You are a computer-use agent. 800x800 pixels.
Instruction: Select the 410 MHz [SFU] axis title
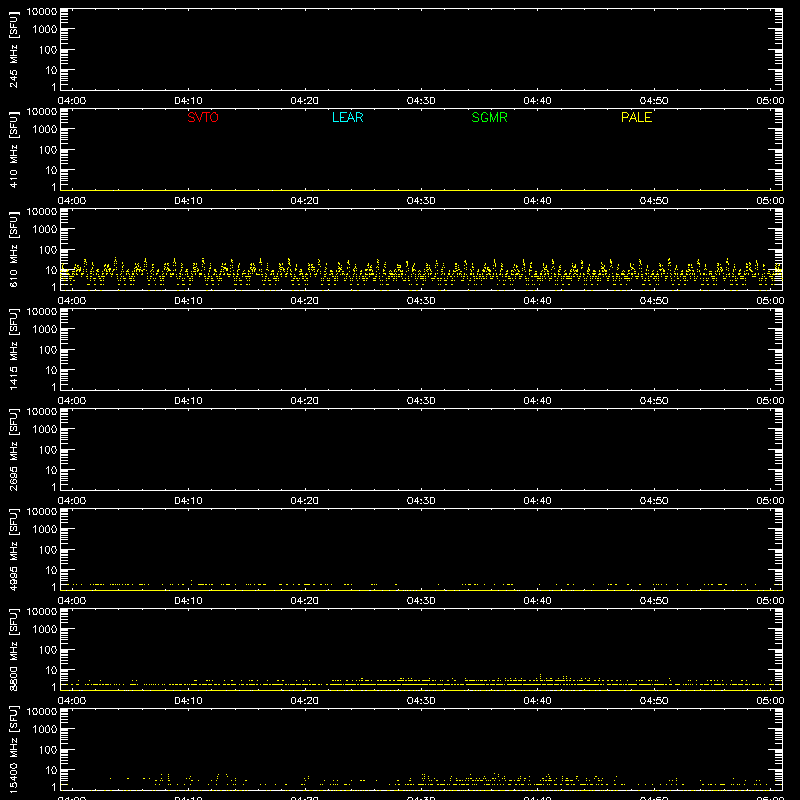[13, 149]
